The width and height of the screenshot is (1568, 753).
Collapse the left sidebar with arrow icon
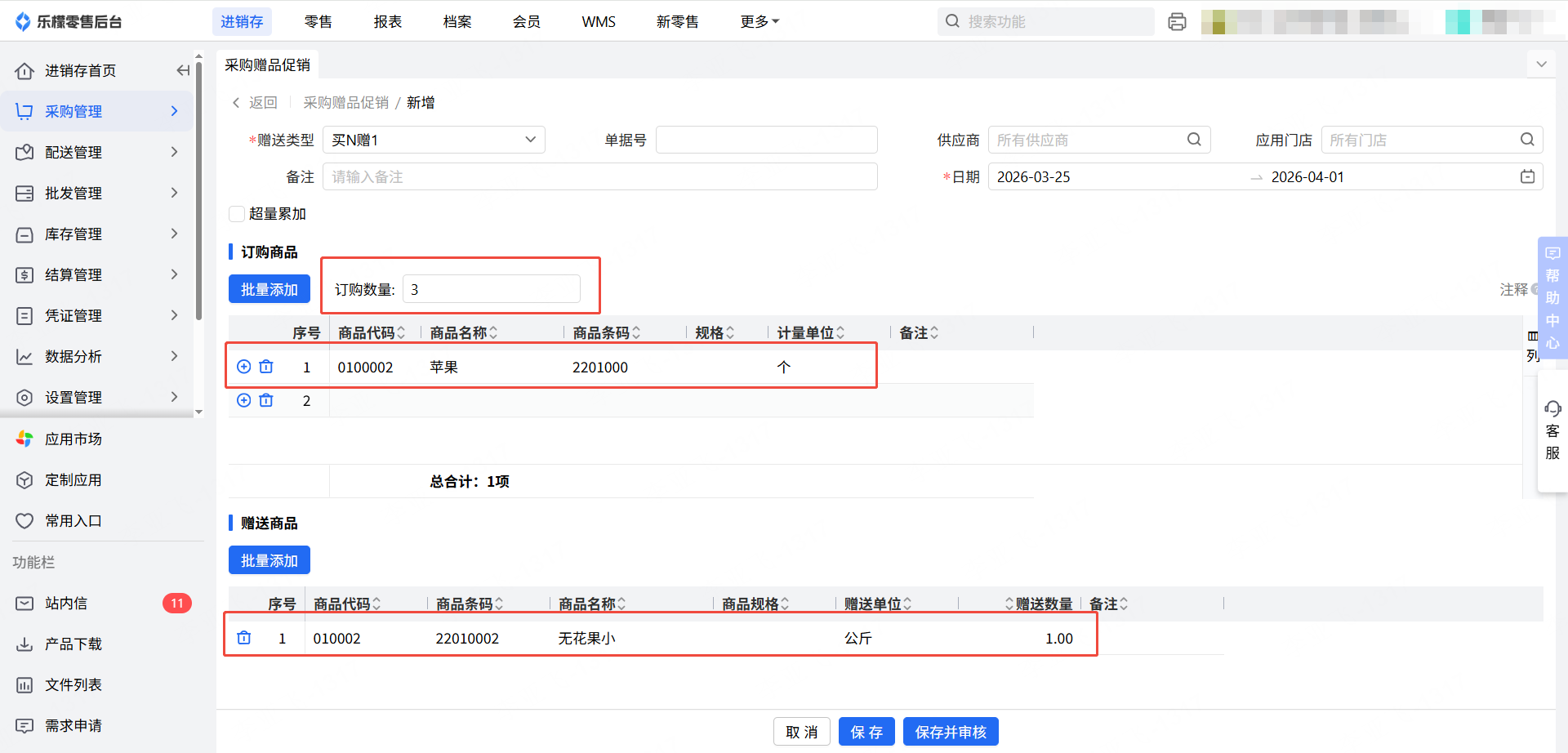[x=183, y=70]
